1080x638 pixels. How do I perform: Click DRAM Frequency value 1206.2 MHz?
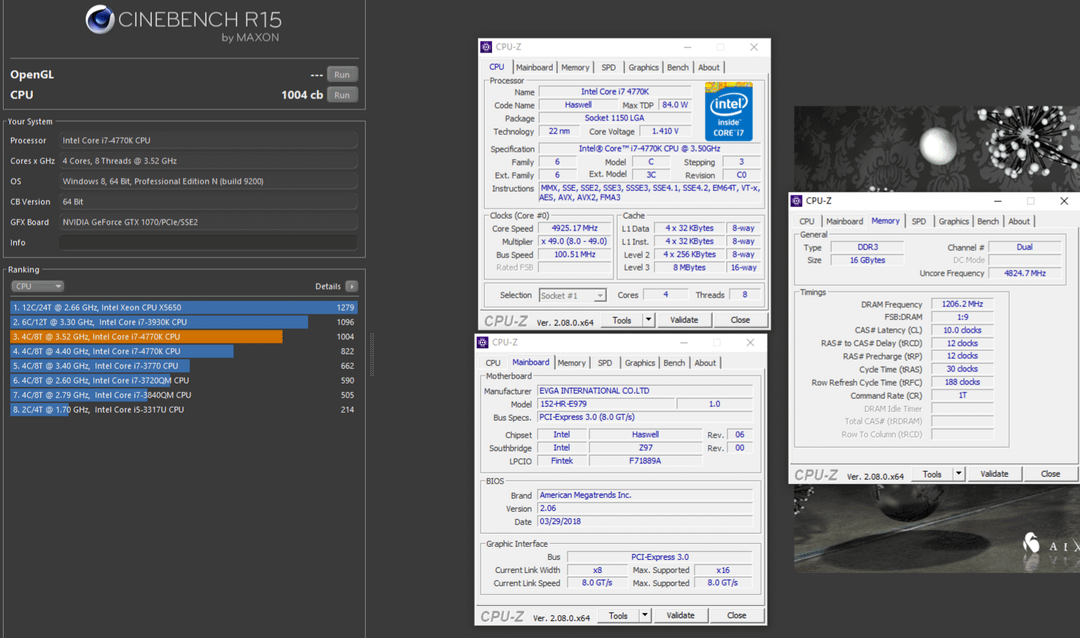[x=962, y=304]
